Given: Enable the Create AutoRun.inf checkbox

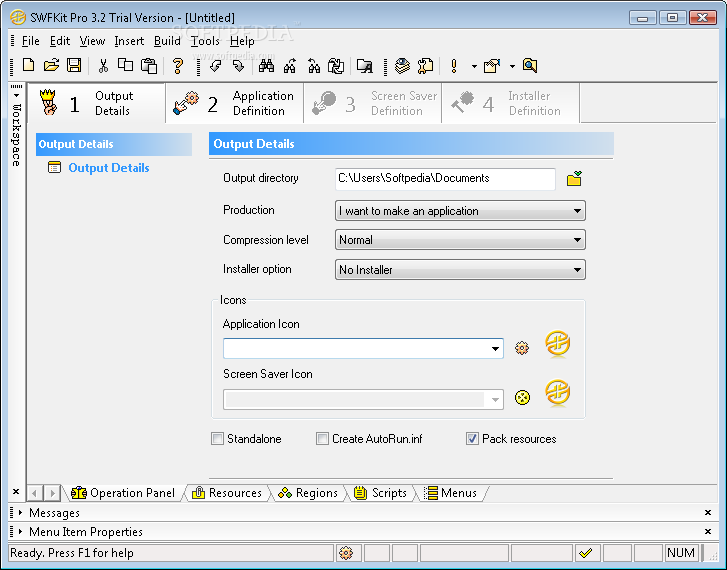Looking at the screenshot, I should coord(322,439).
